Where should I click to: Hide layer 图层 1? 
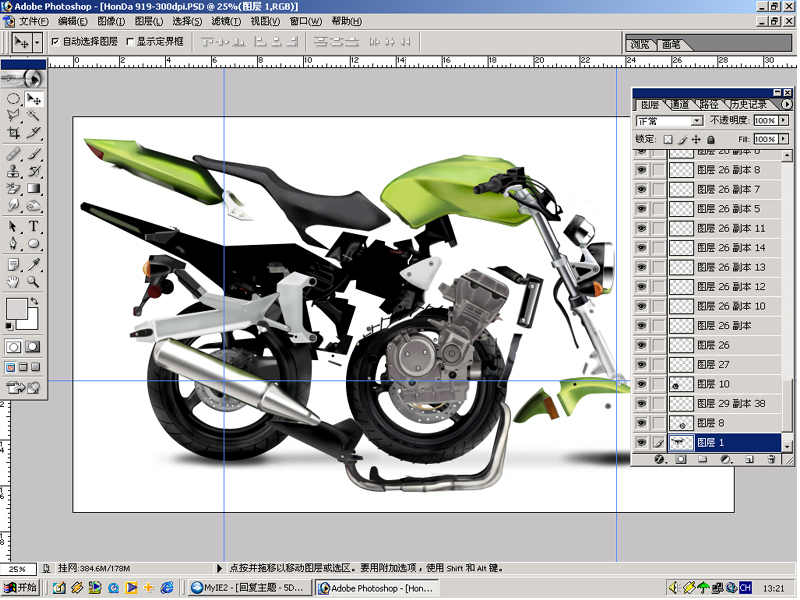641,442
